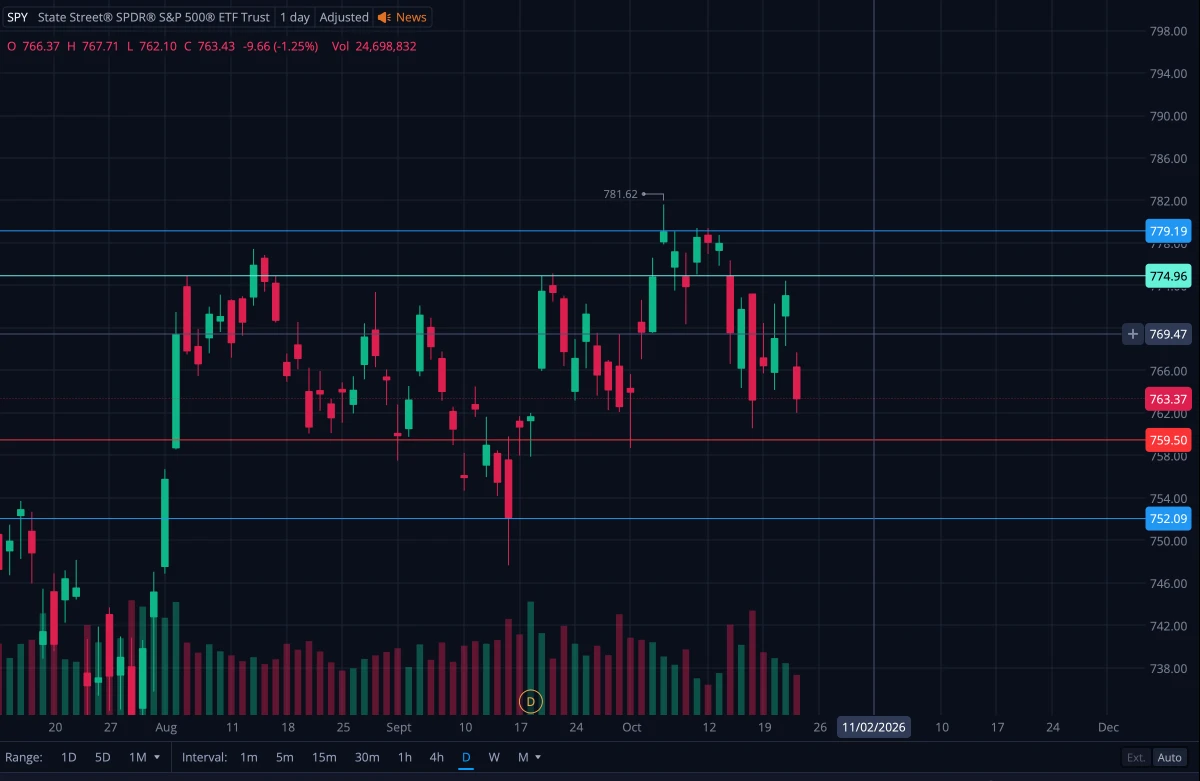Click the 798.00 price axis label
The height and width of the screenshot is (781, 1200).
tap(1168, 31)
